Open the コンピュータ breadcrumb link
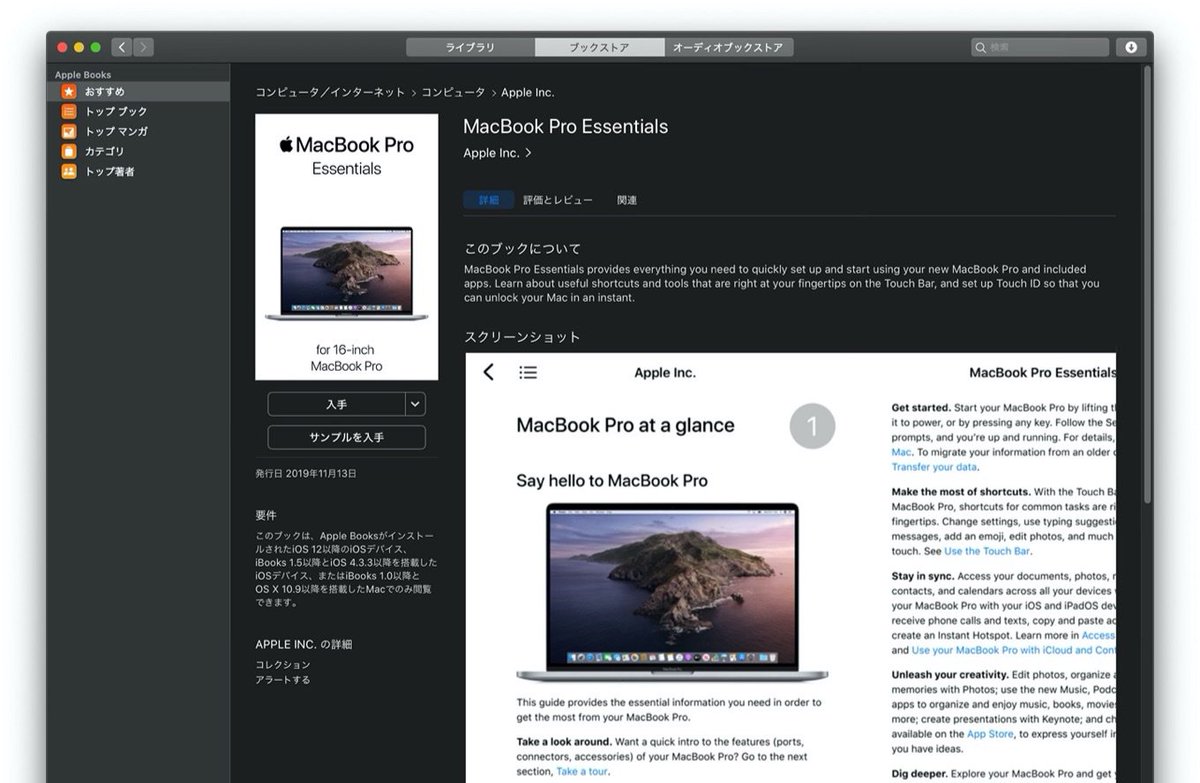This screenshot has width=1200, height=783. (453, 92)
